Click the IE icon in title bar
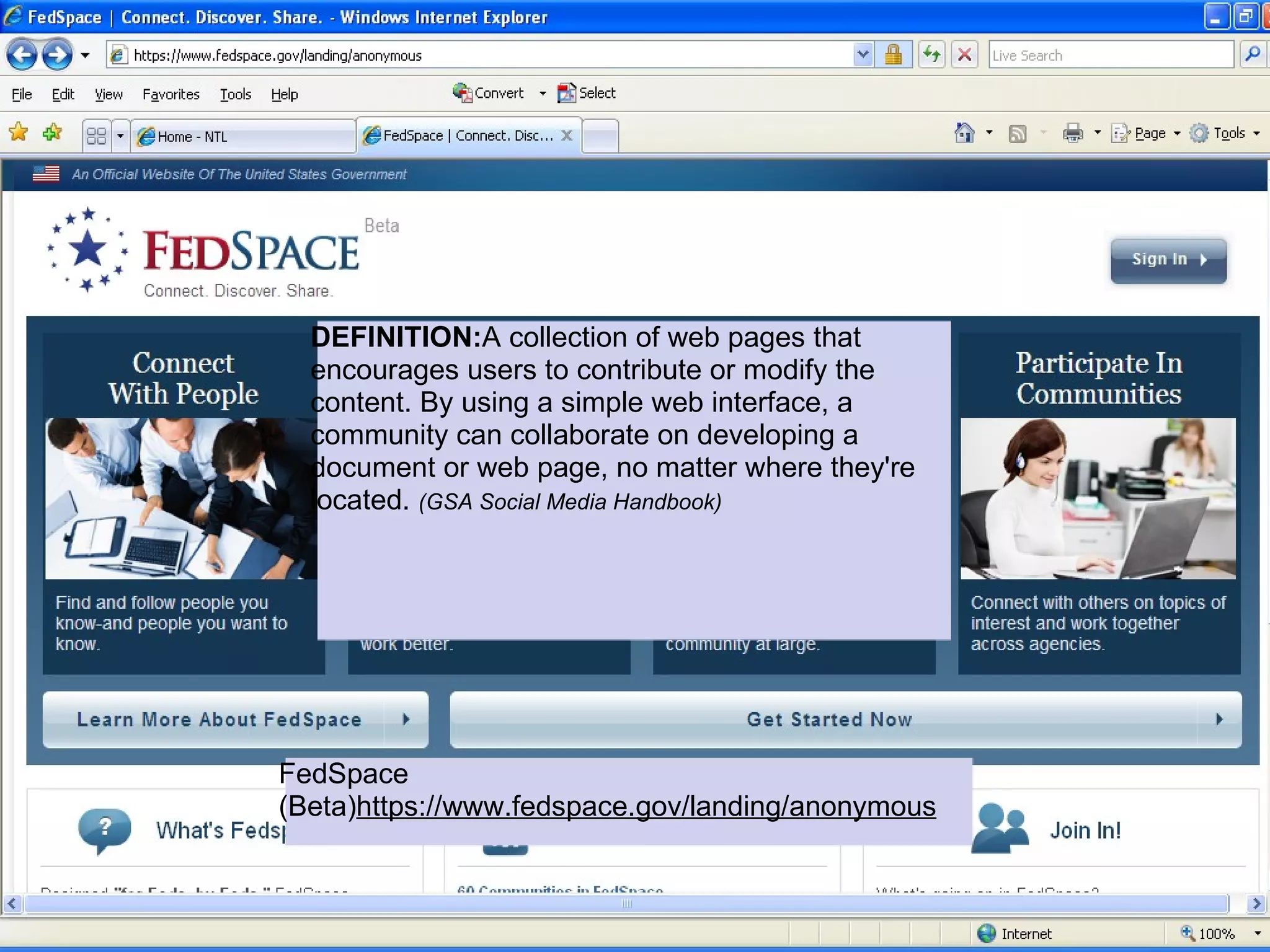 12,16
